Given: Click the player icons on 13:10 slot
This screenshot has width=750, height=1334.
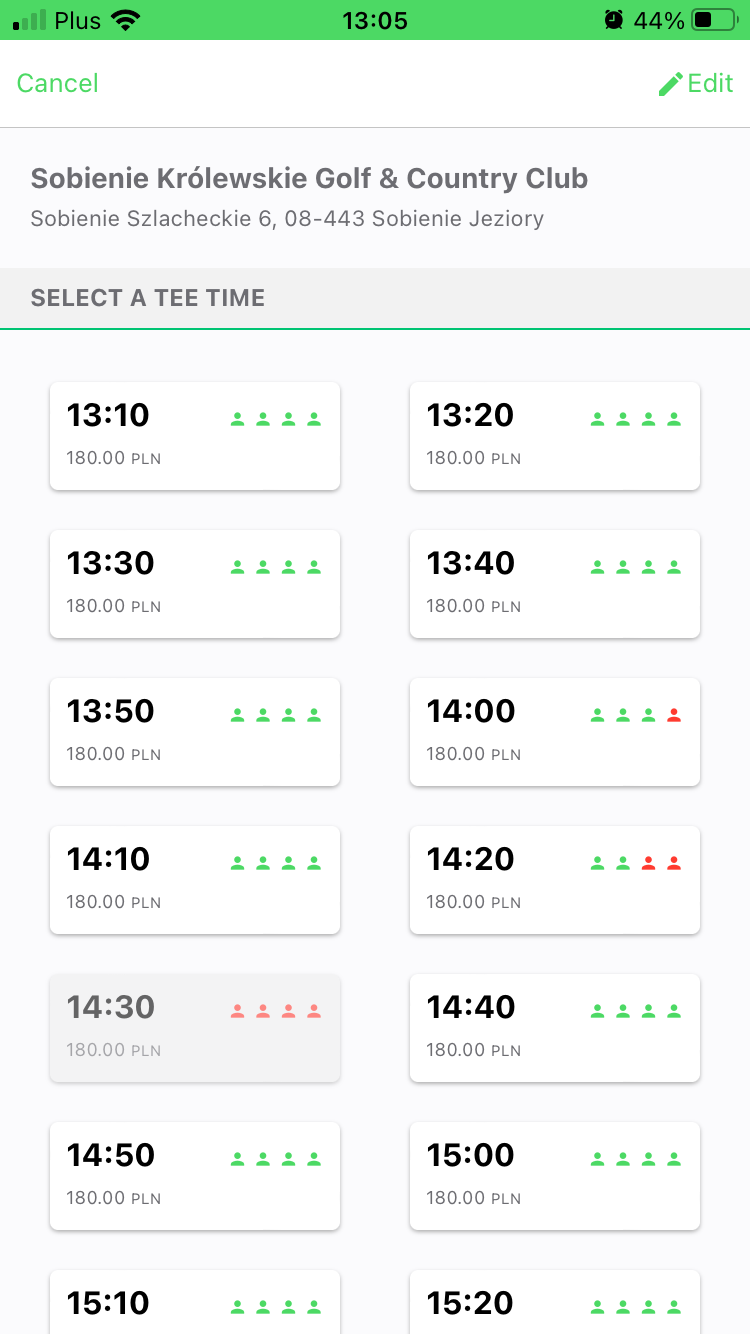Looking at the screenshot, I should (276, 419).
